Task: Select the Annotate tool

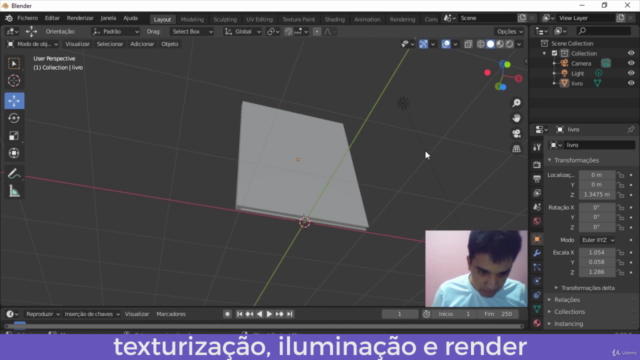Action: pos(14,173)
